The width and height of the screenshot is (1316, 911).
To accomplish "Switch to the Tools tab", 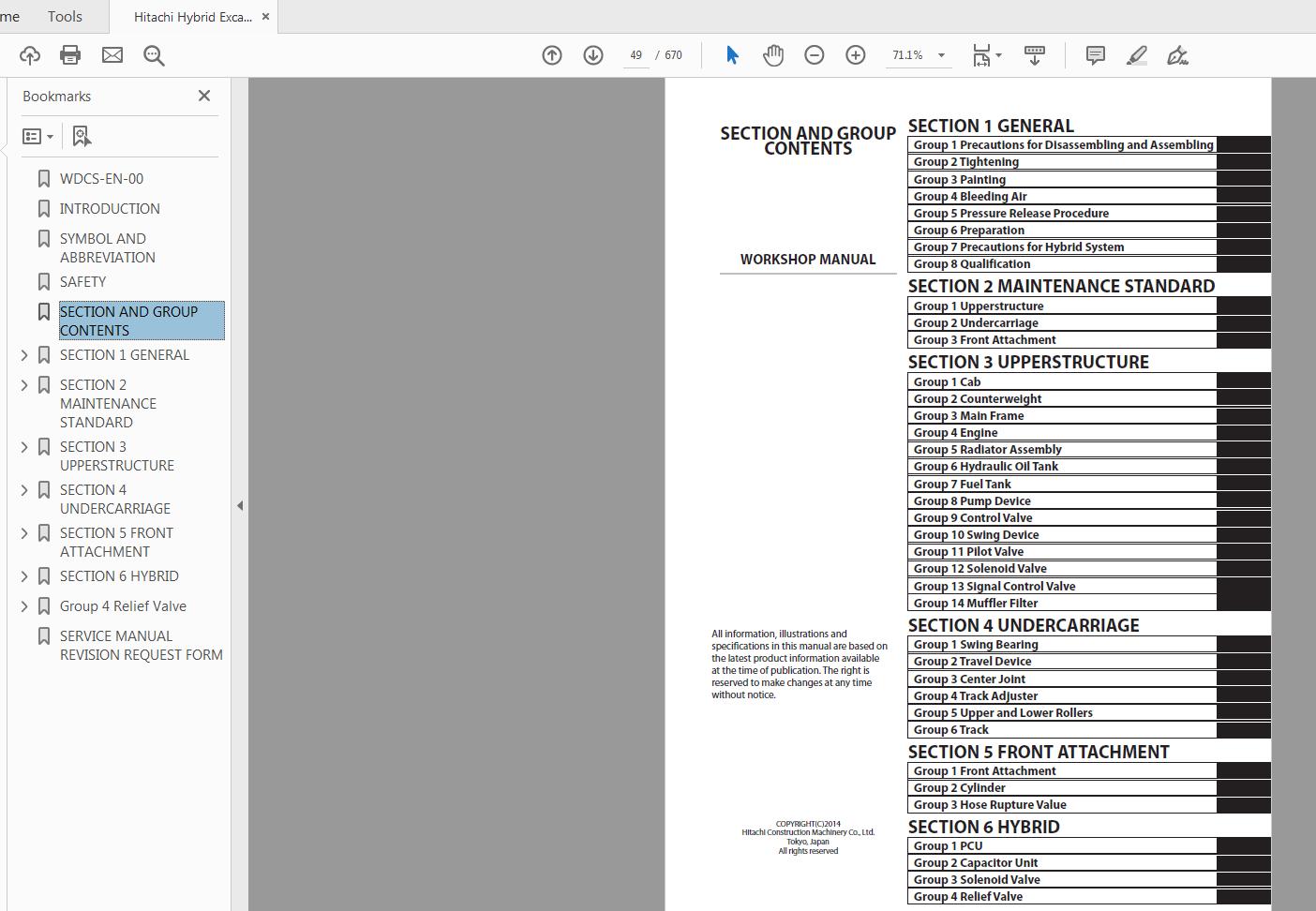I will (x=65, y=17).
